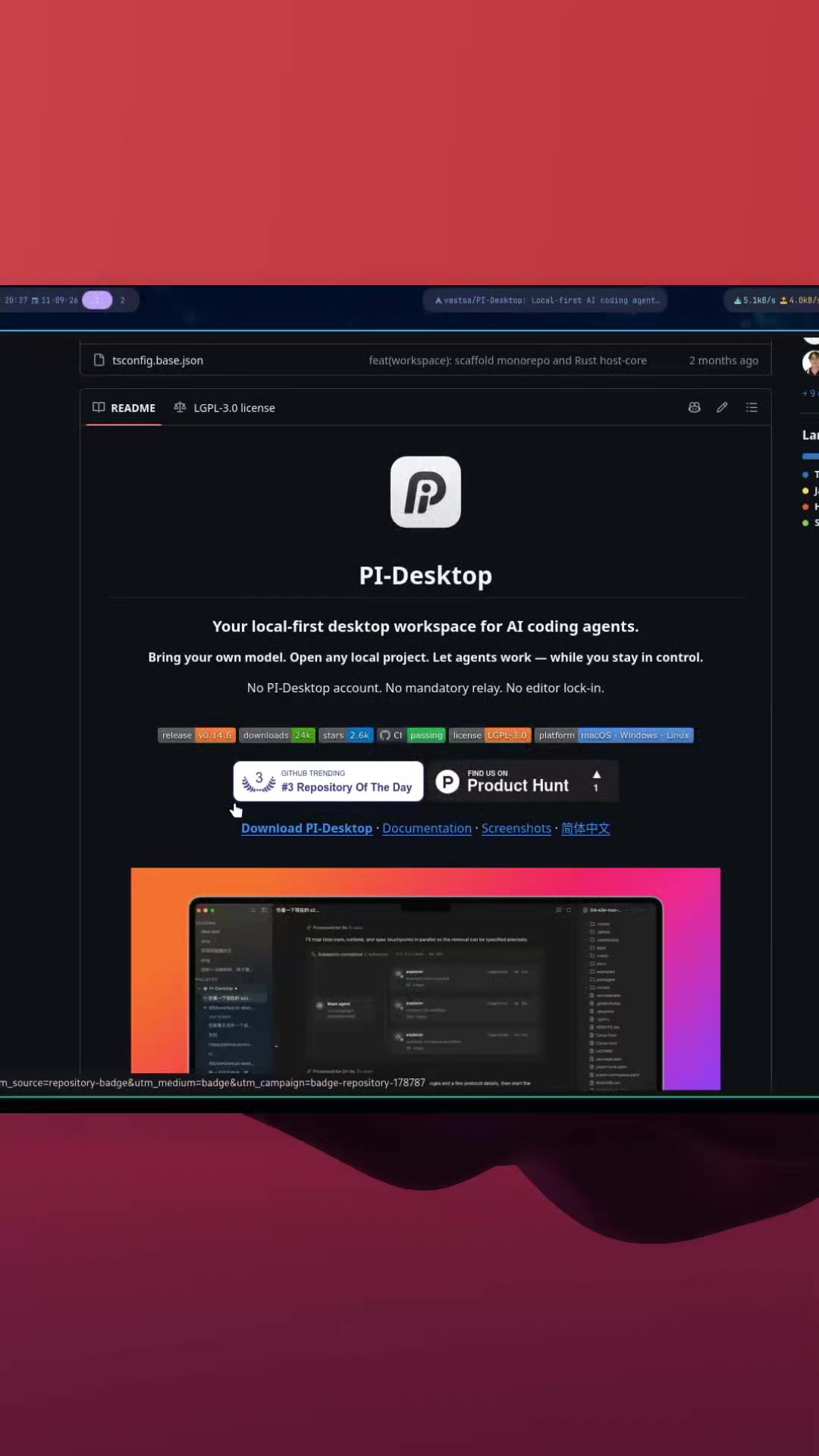819x1456 pixels.
Task: Open the Documentation link
Action: coord(427,828)
